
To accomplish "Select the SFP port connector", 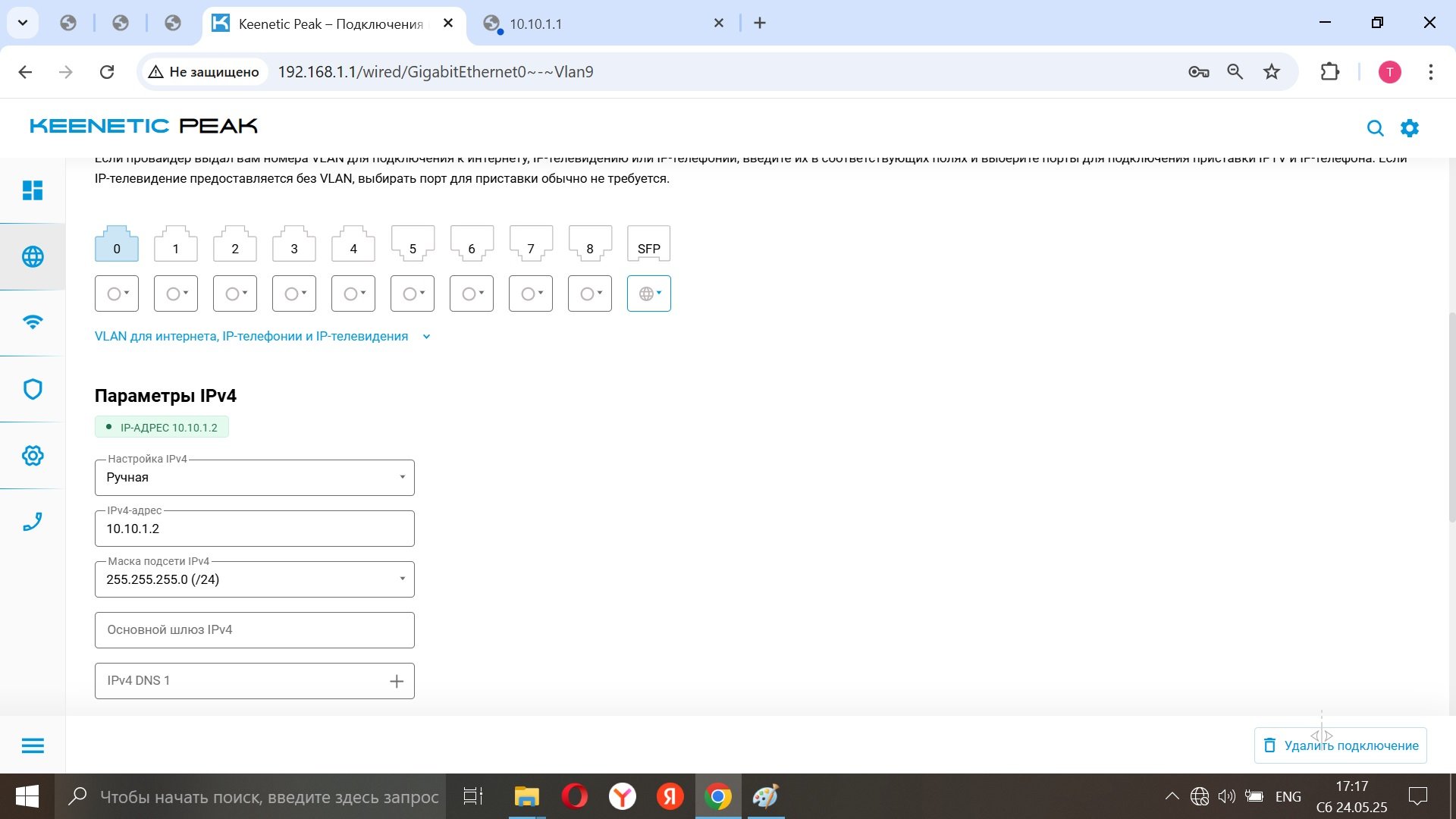I will [x=649, y=243].
